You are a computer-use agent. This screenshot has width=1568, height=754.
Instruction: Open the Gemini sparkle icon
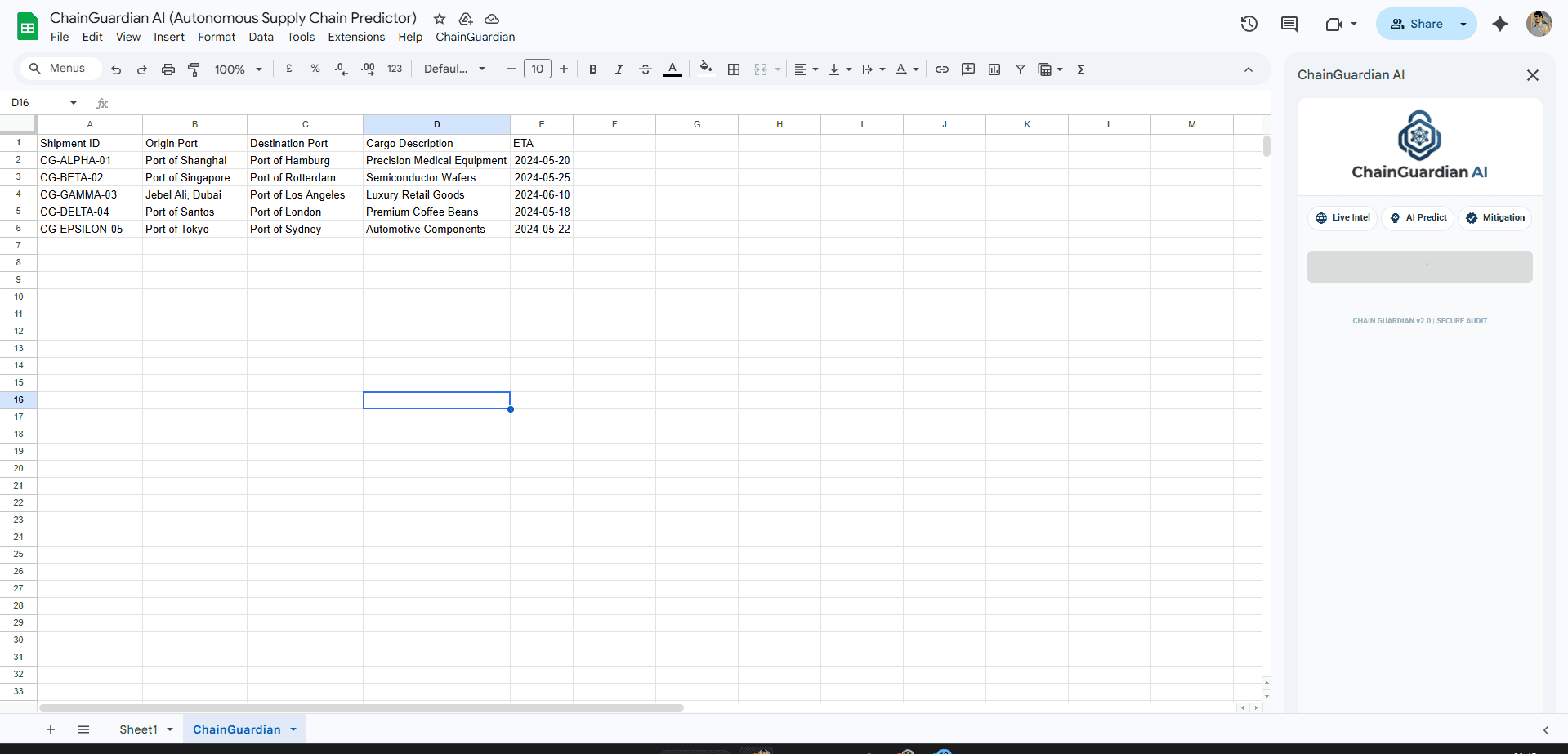(1500, 24)
